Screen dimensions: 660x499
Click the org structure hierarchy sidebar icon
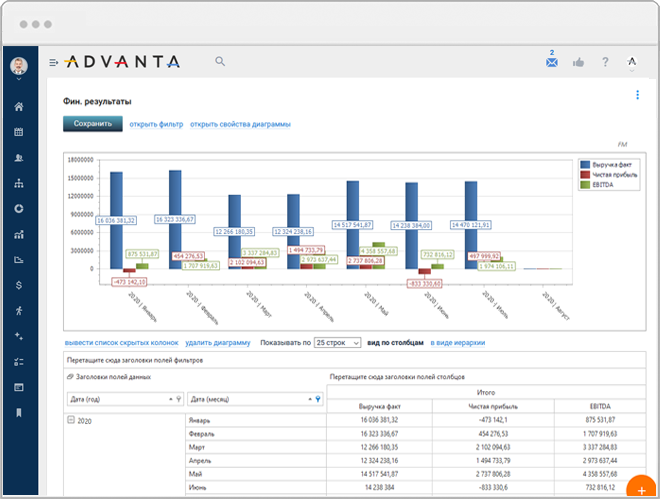[19, 184]
